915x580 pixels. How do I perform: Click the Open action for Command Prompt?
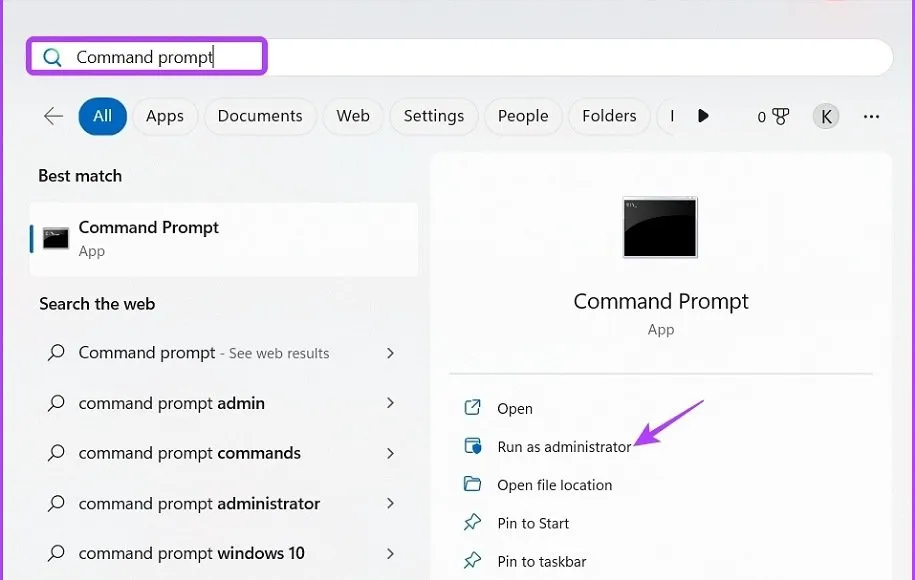click(515, 408)
